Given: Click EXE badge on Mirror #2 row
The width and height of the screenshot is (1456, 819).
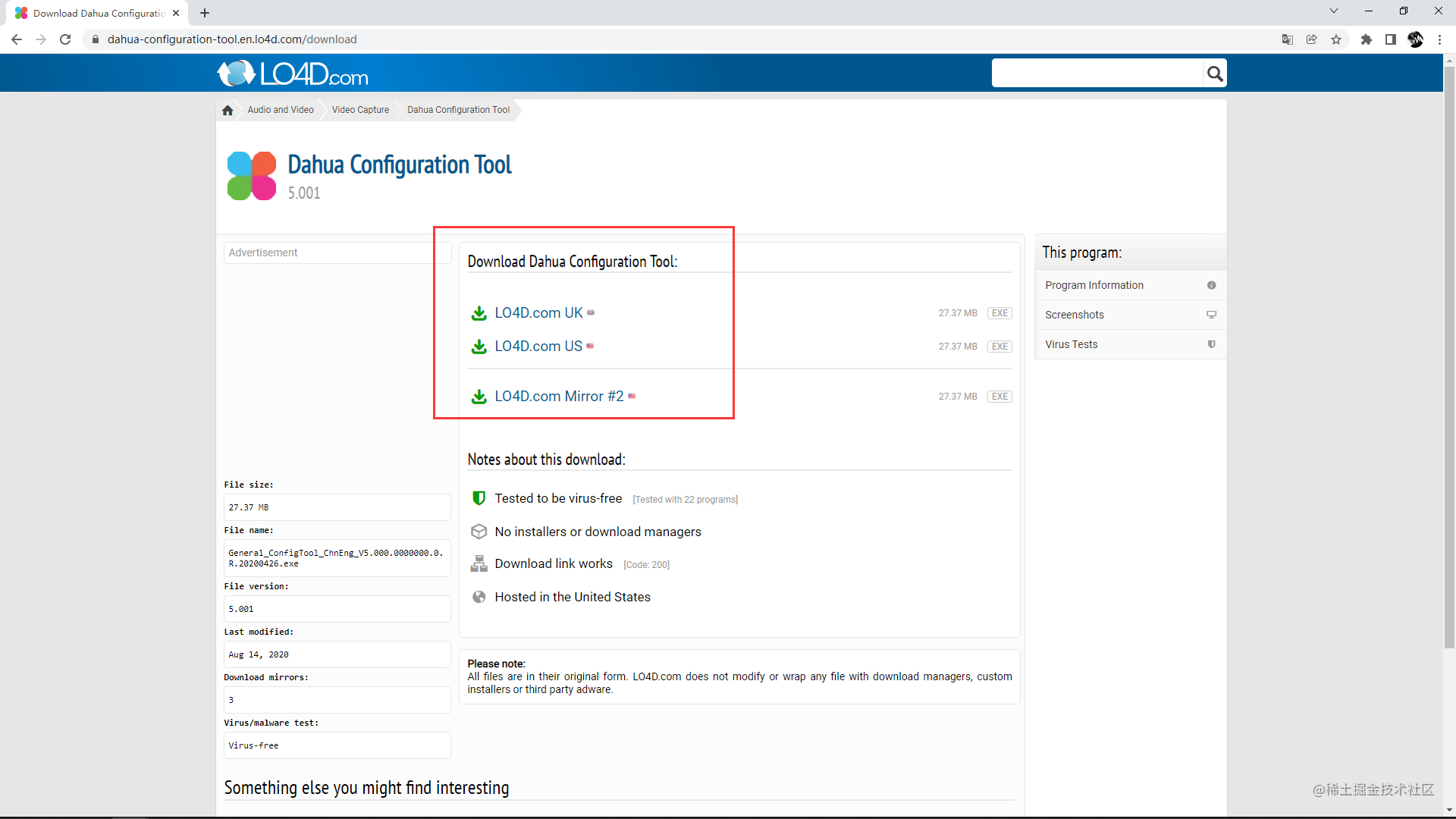Looking at the screenshot, I should (x=999, y=397).
